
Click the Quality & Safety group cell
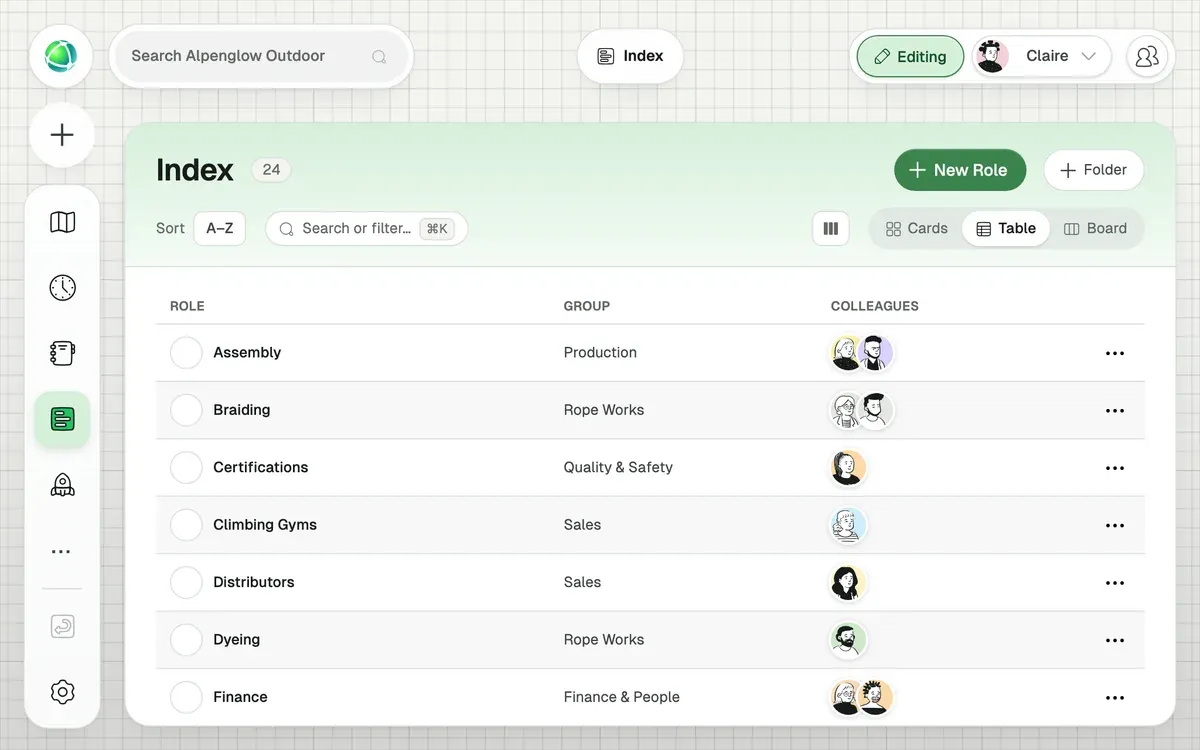click(x=618, y=467)
